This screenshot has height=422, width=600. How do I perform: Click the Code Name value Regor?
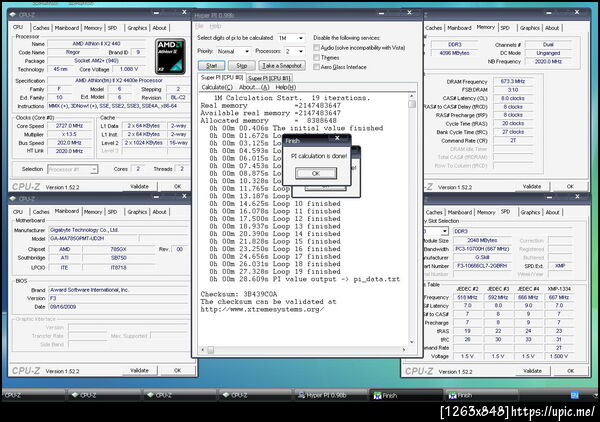(73, 52)
